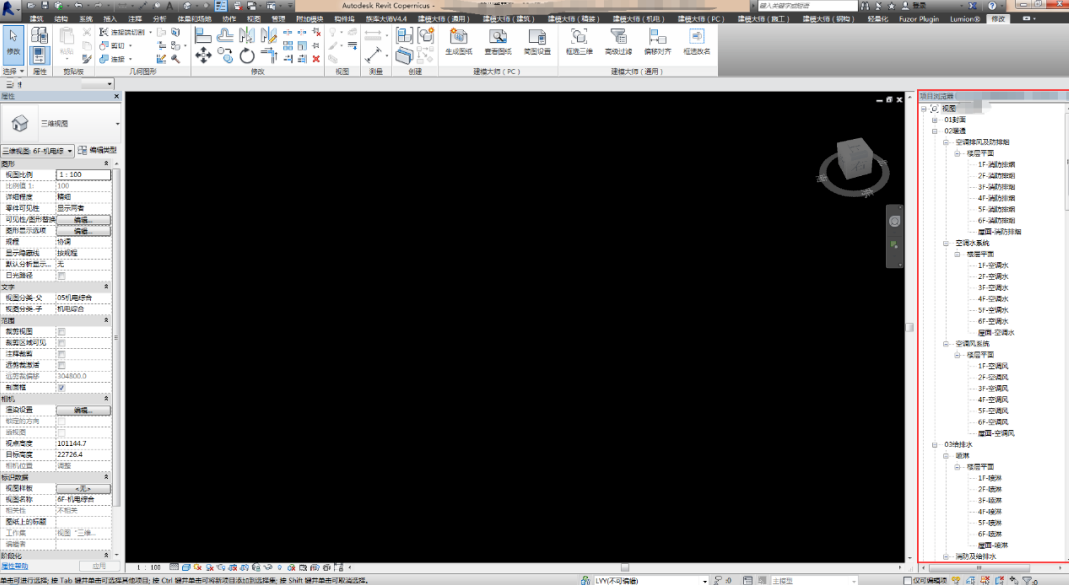Click the ViewCube in the 3D view

coord(854,160)
